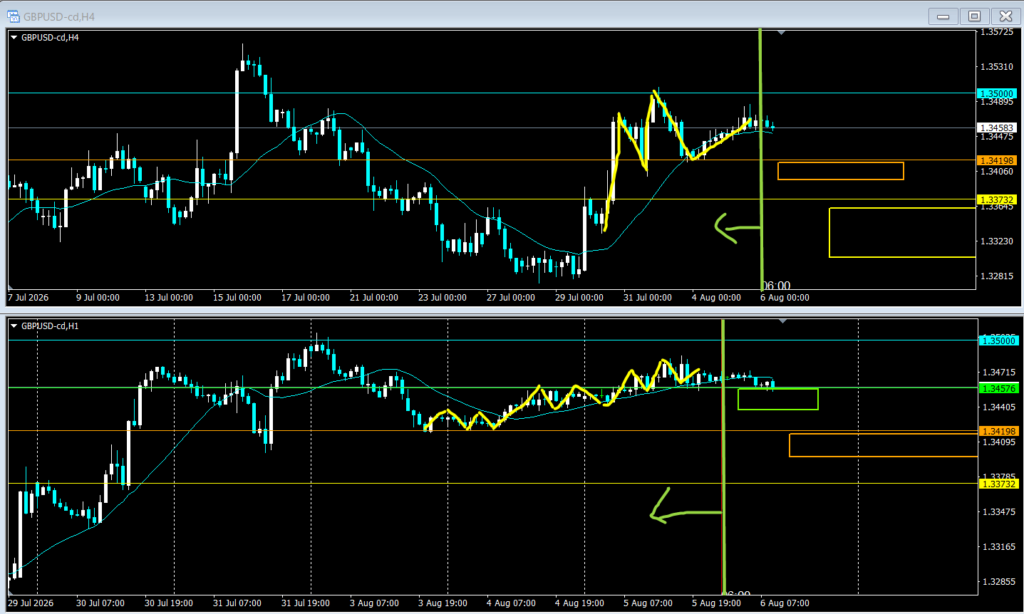Open the GBPUSD-cd,H4 chart dropdown triangle
The height and width of the screenshot is (614, 1024).
(14, 38)
